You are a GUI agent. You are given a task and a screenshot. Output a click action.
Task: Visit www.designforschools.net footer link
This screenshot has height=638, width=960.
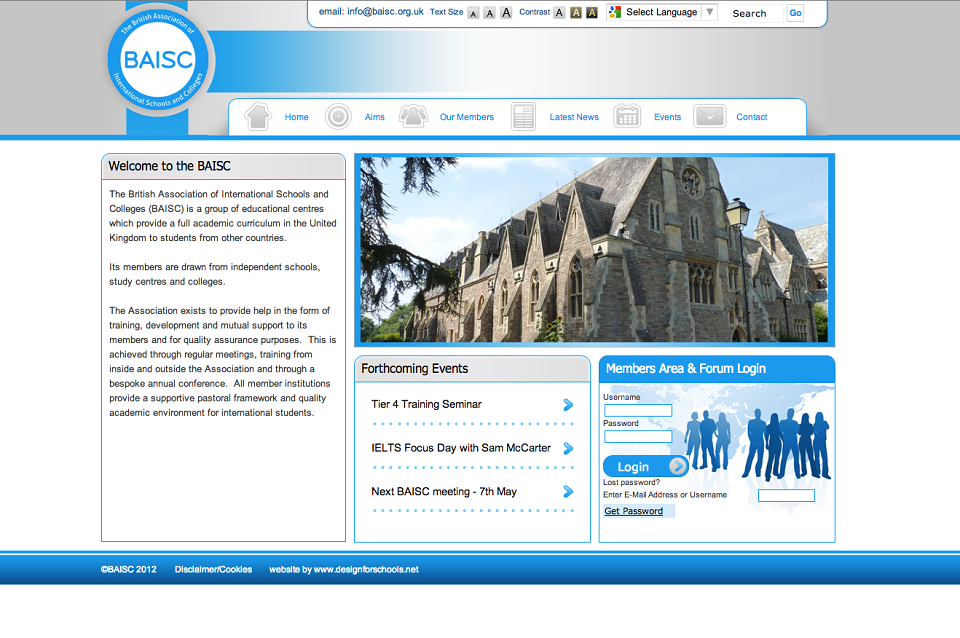coord(366,569)
